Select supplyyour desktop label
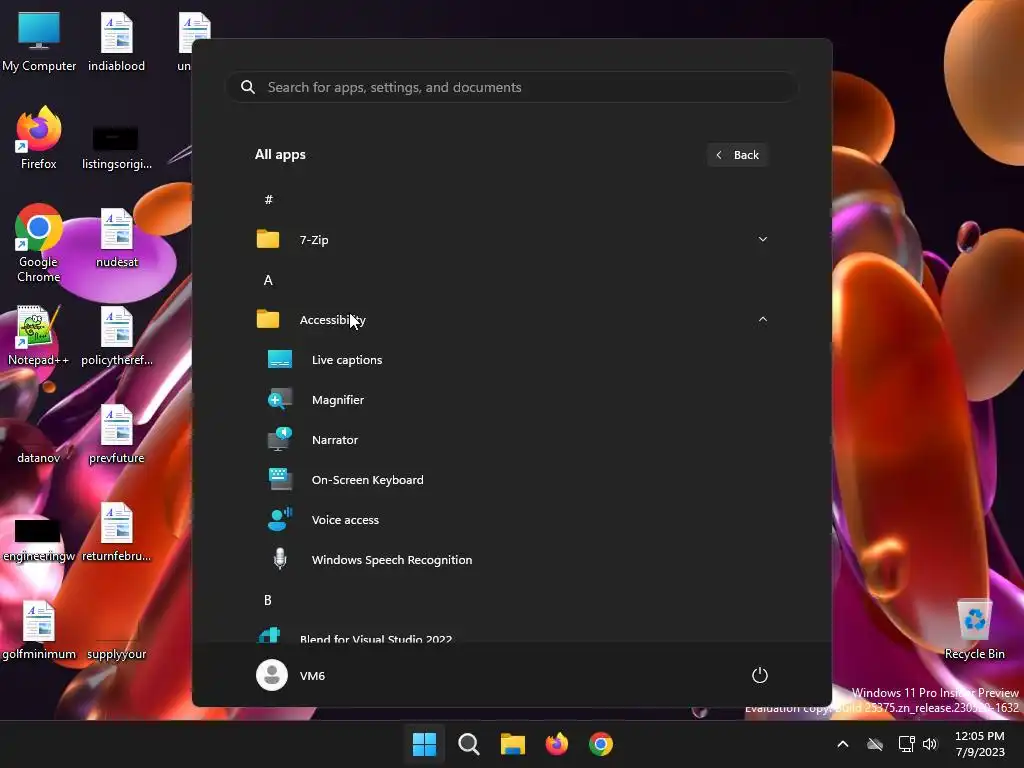1024x768 pixels. (x=116, y=654)
